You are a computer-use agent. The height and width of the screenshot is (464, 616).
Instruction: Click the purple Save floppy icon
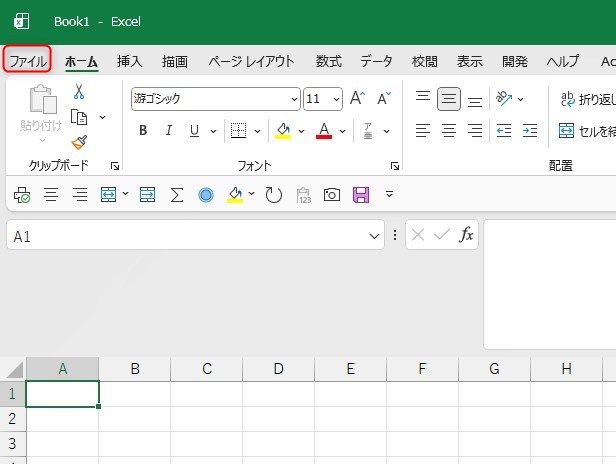pyautogui.click(x=361, y=194)
